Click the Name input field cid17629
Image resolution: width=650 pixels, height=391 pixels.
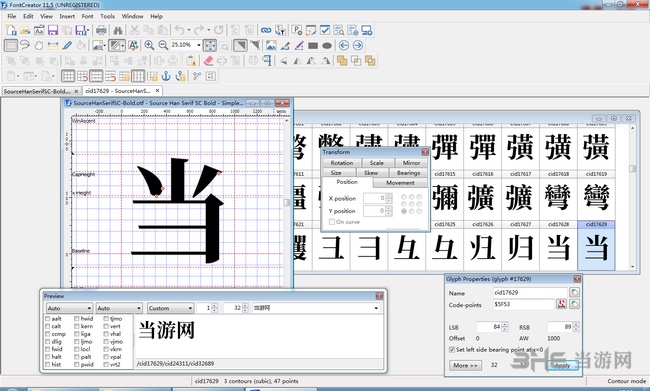click(x=529, y=292)
